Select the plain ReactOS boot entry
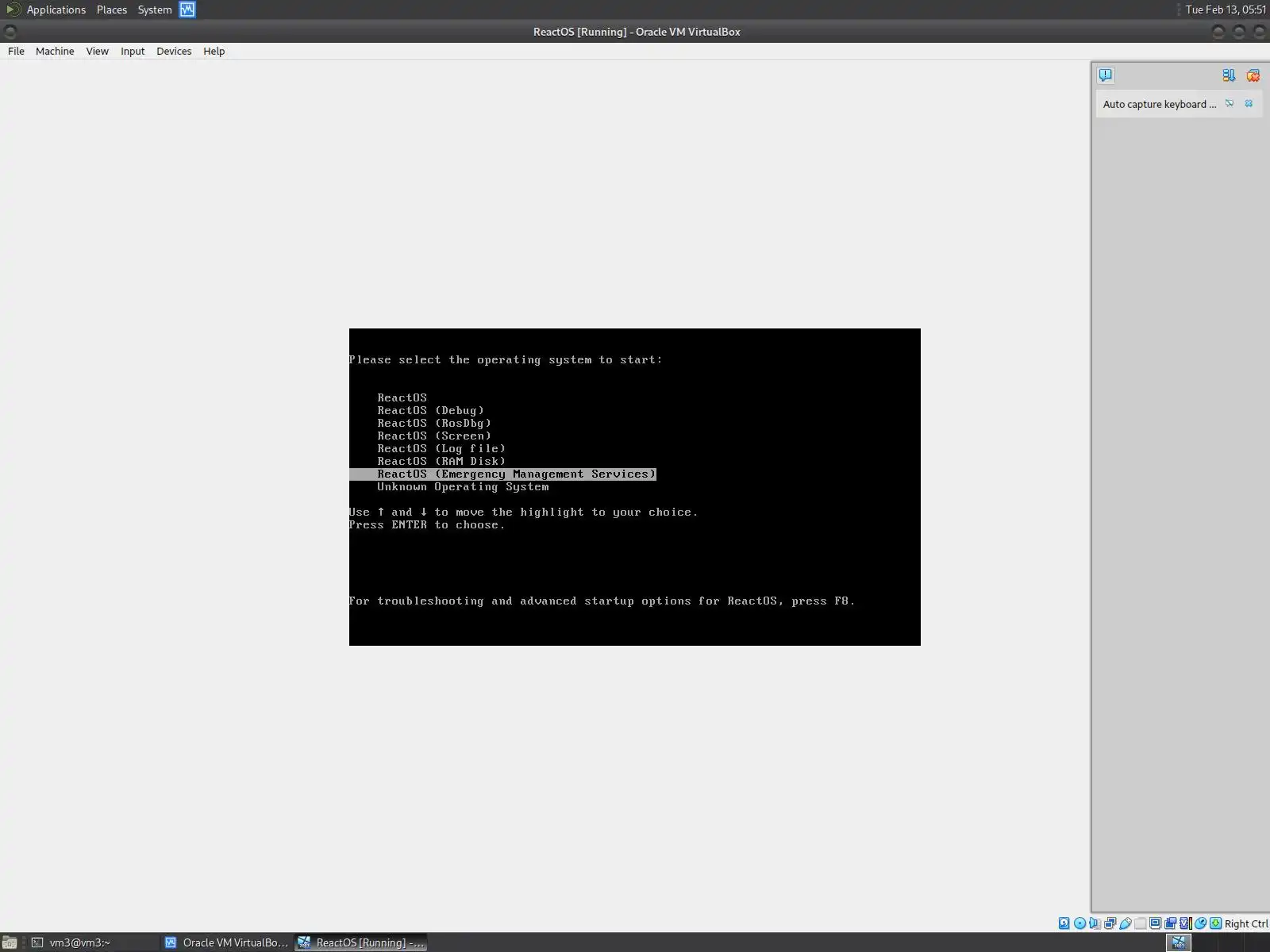The image size is (1270, 952). click(402, 397)
